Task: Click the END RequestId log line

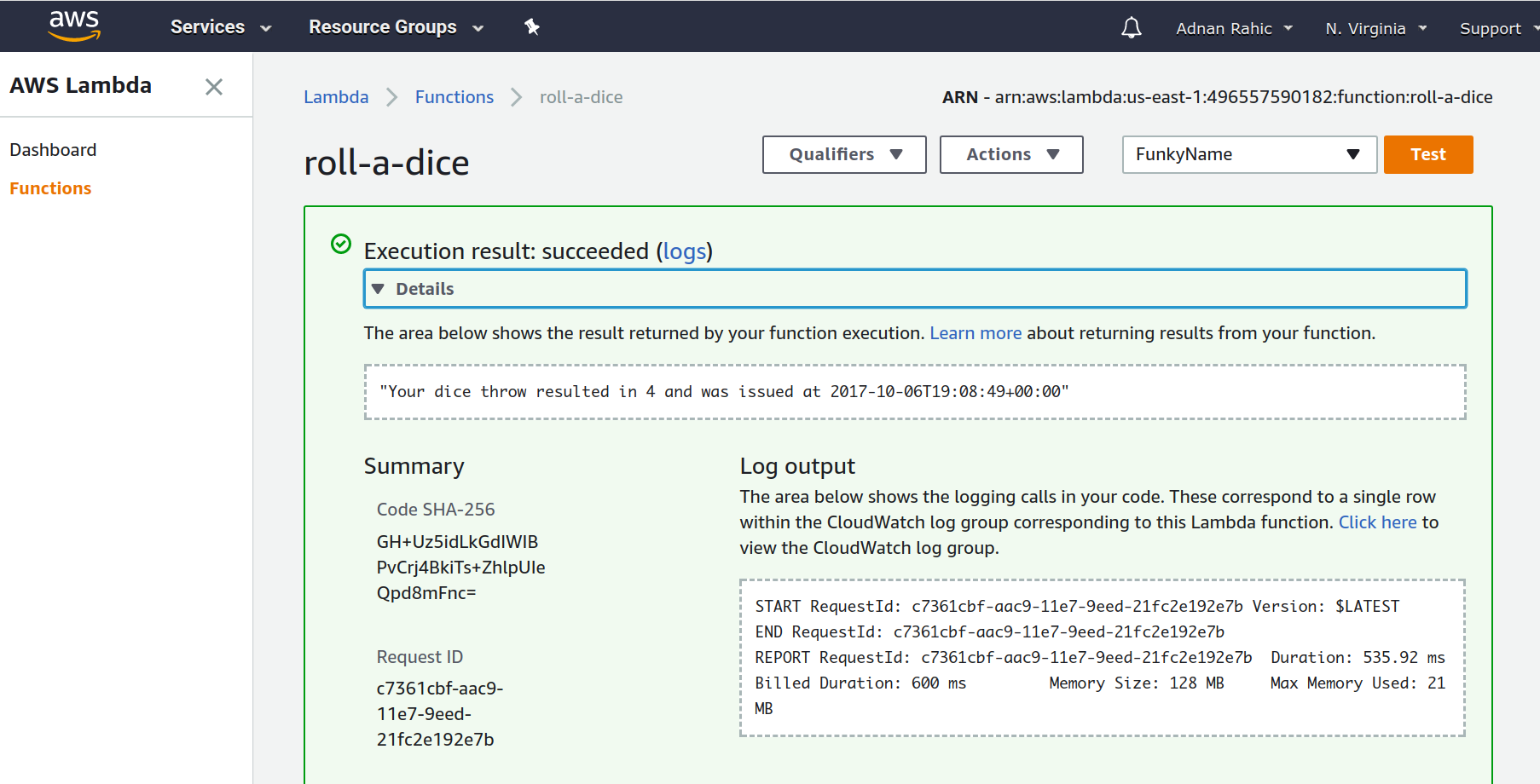Action: 989,632
